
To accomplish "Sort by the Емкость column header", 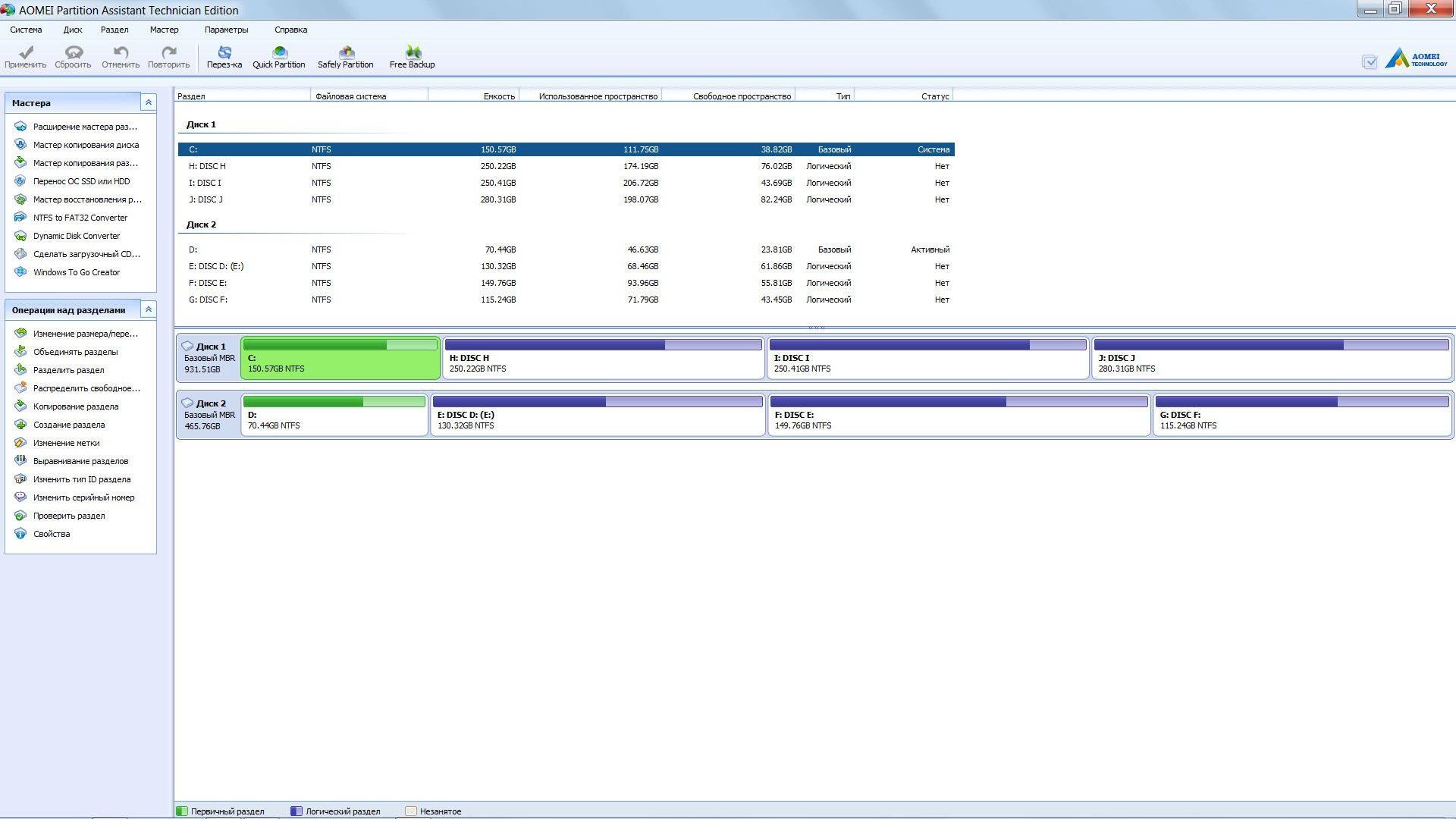I will click(474, 96).
